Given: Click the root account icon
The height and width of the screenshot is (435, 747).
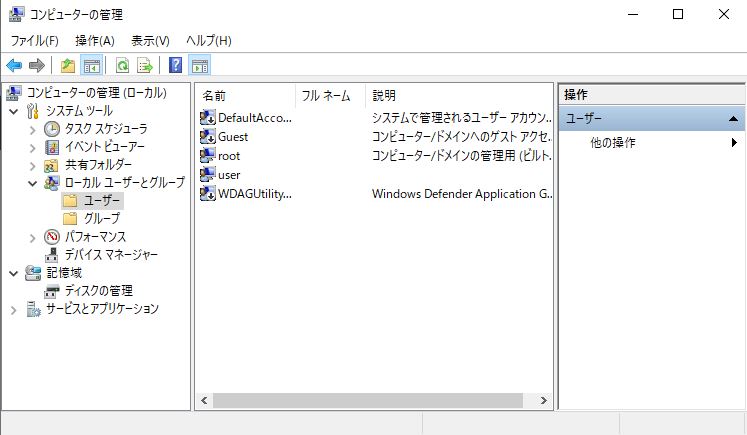Looking at the screenshot, I should [208, 155].
